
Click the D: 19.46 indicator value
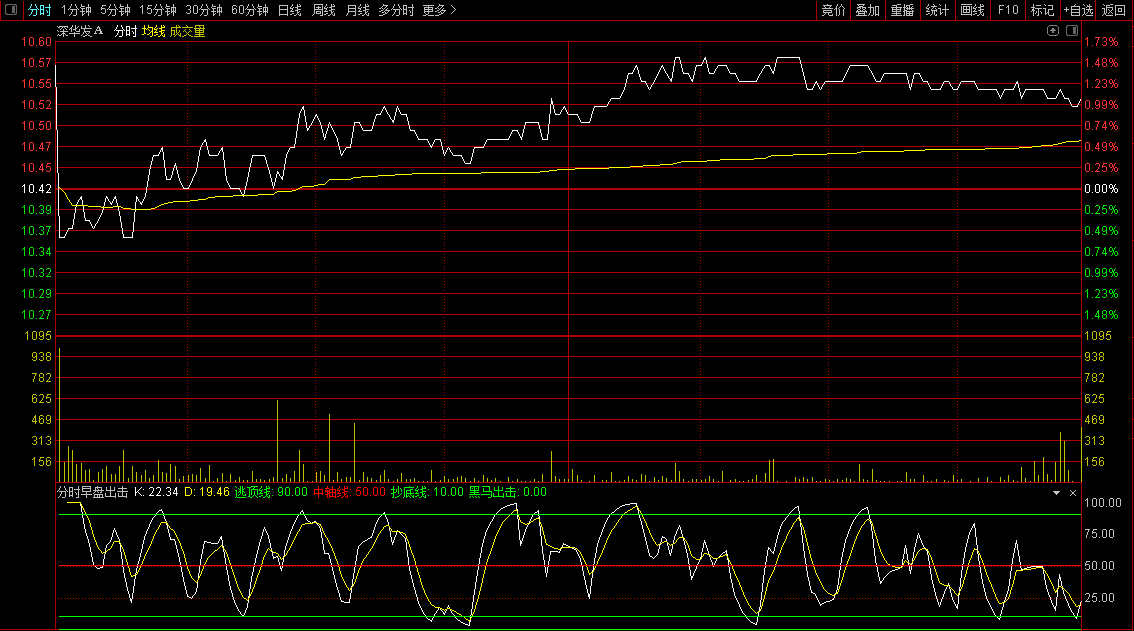coord(207,492)
